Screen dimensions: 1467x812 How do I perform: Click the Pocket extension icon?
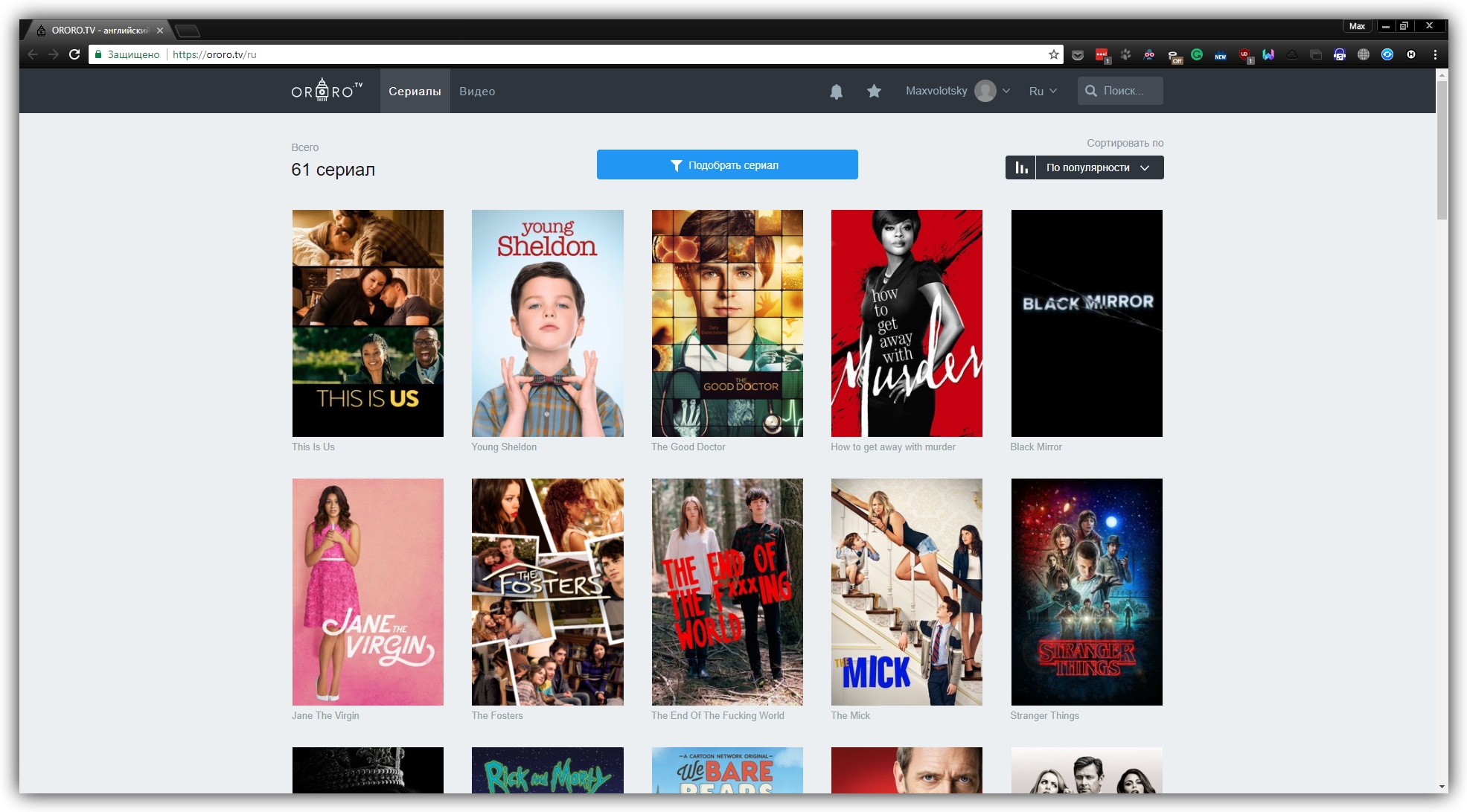pyautogui.click(x=1077, y=54)
